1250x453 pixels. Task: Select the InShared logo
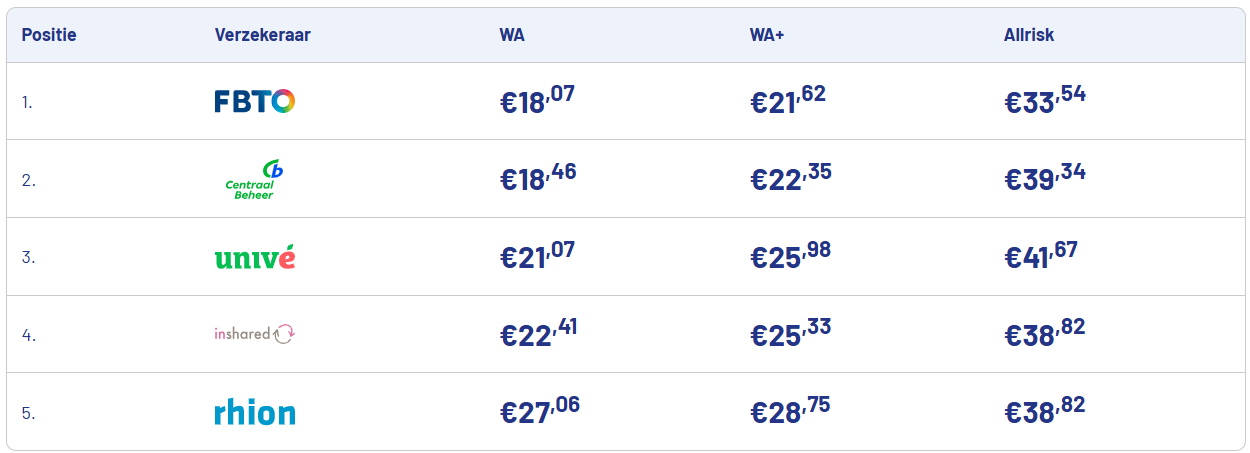255,334
